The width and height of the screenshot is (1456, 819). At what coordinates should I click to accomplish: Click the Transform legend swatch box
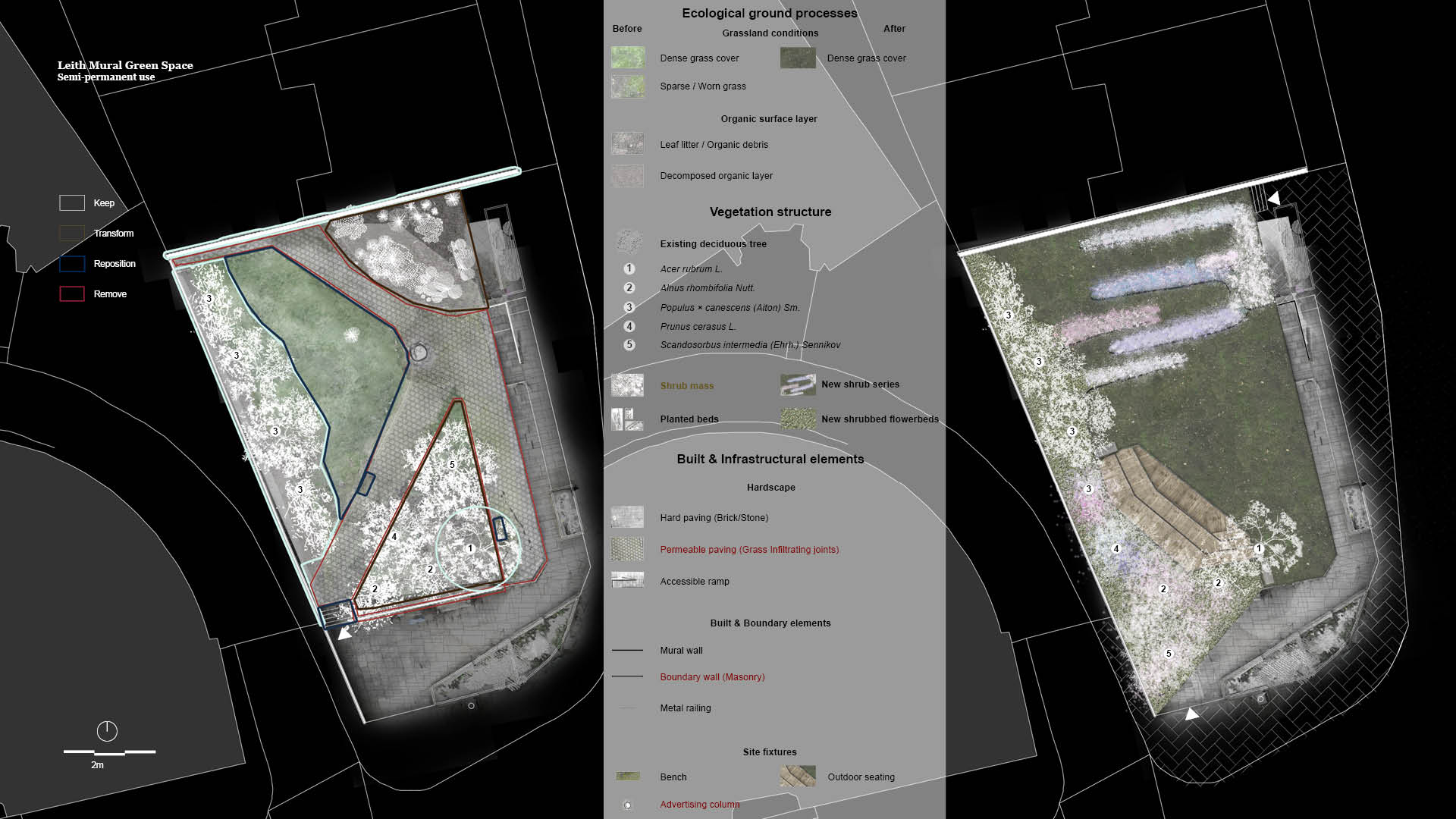72,233
